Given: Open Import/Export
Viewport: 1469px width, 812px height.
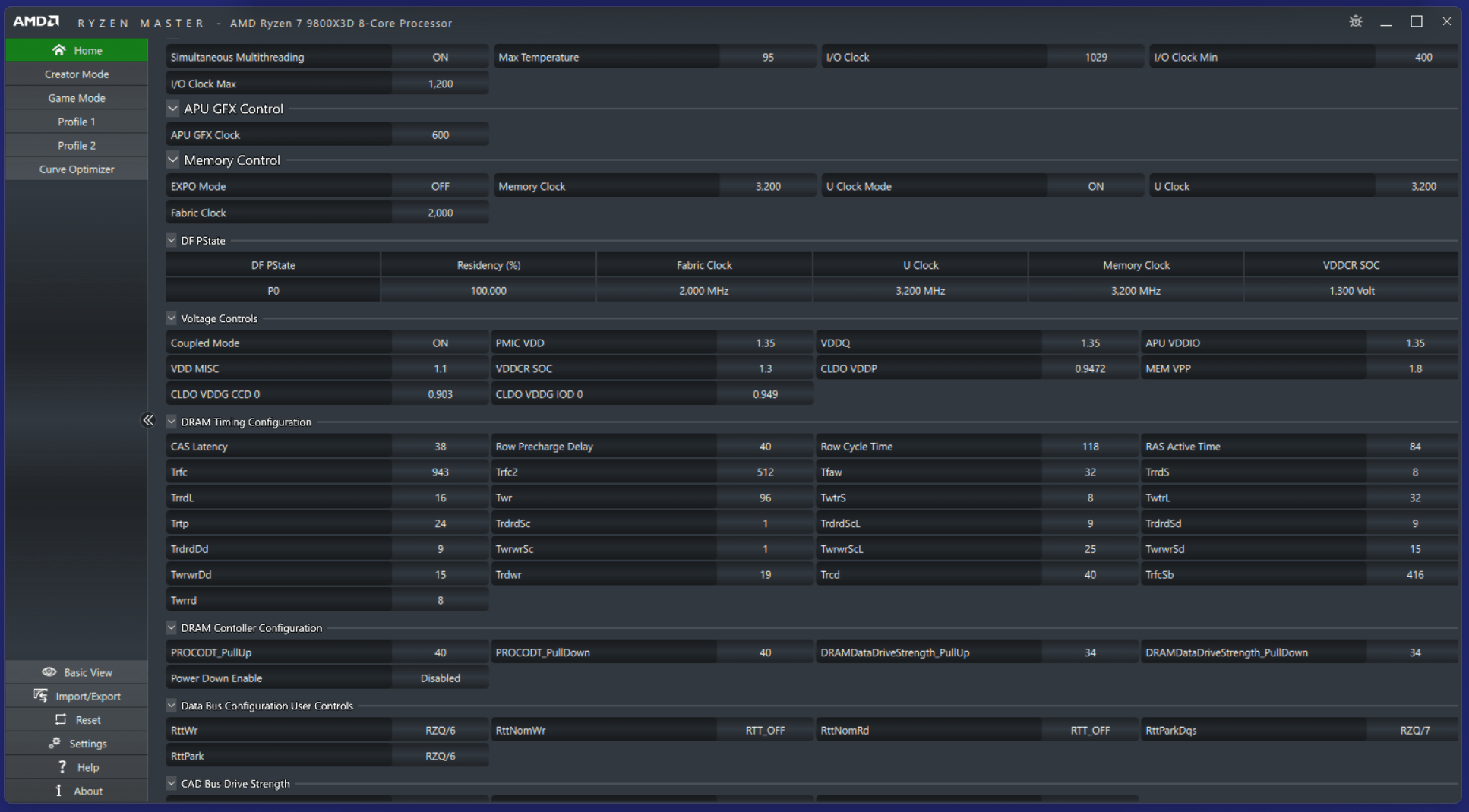Looking at the screenshot, I should tap(77, 695).
